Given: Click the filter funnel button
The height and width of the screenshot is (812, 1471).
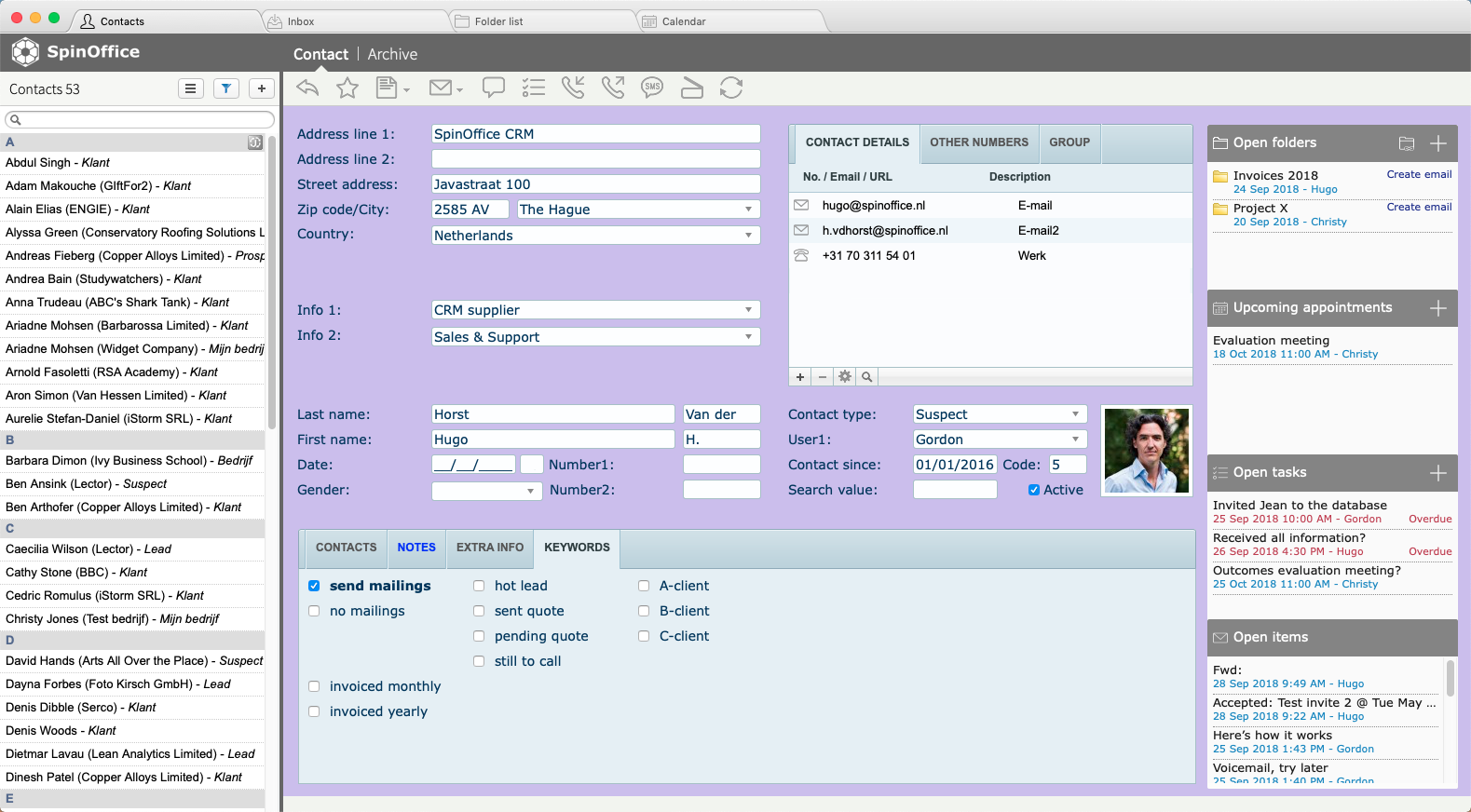Looking at the screenshot, I should 226,88.
